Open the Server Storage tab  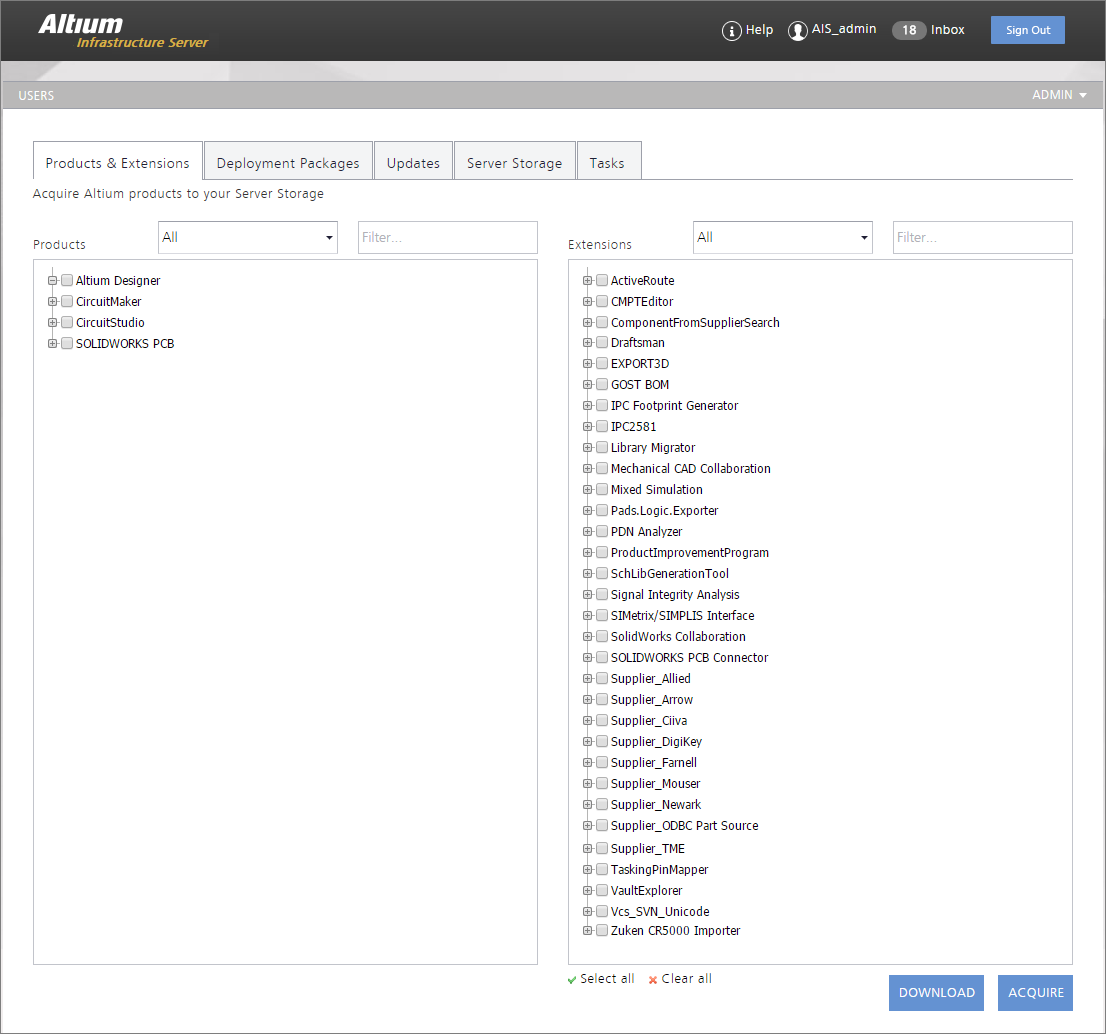[514, 163]
